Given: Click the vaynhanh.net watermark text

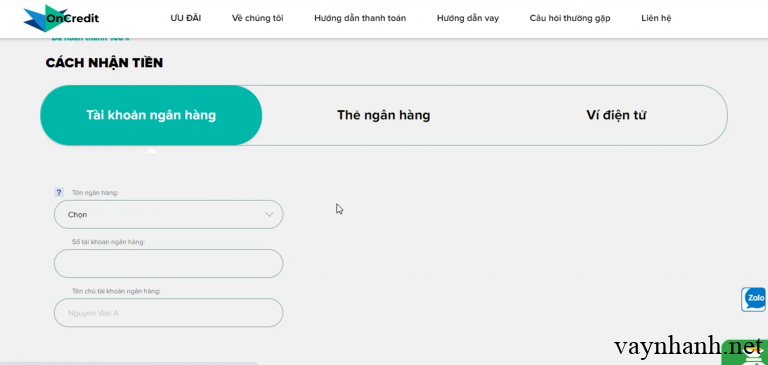Looking at the screenshot, I should tap(688, 347).
